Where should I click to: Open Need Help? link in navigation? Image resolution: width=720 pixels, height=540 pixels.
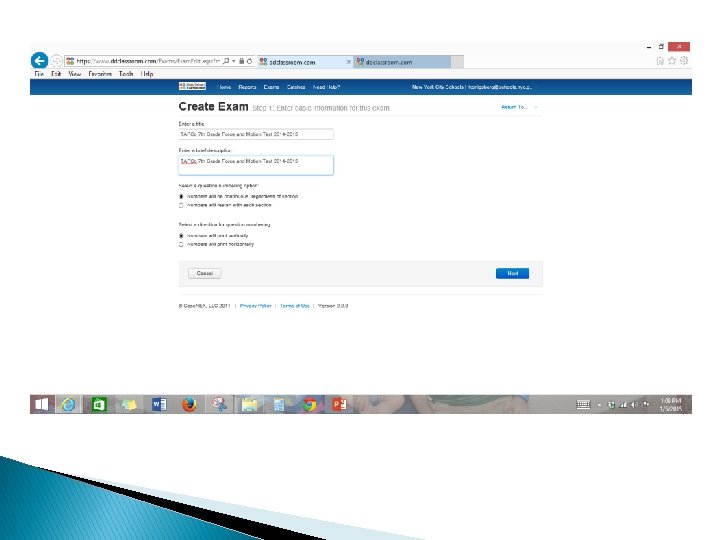coord(326,87)
